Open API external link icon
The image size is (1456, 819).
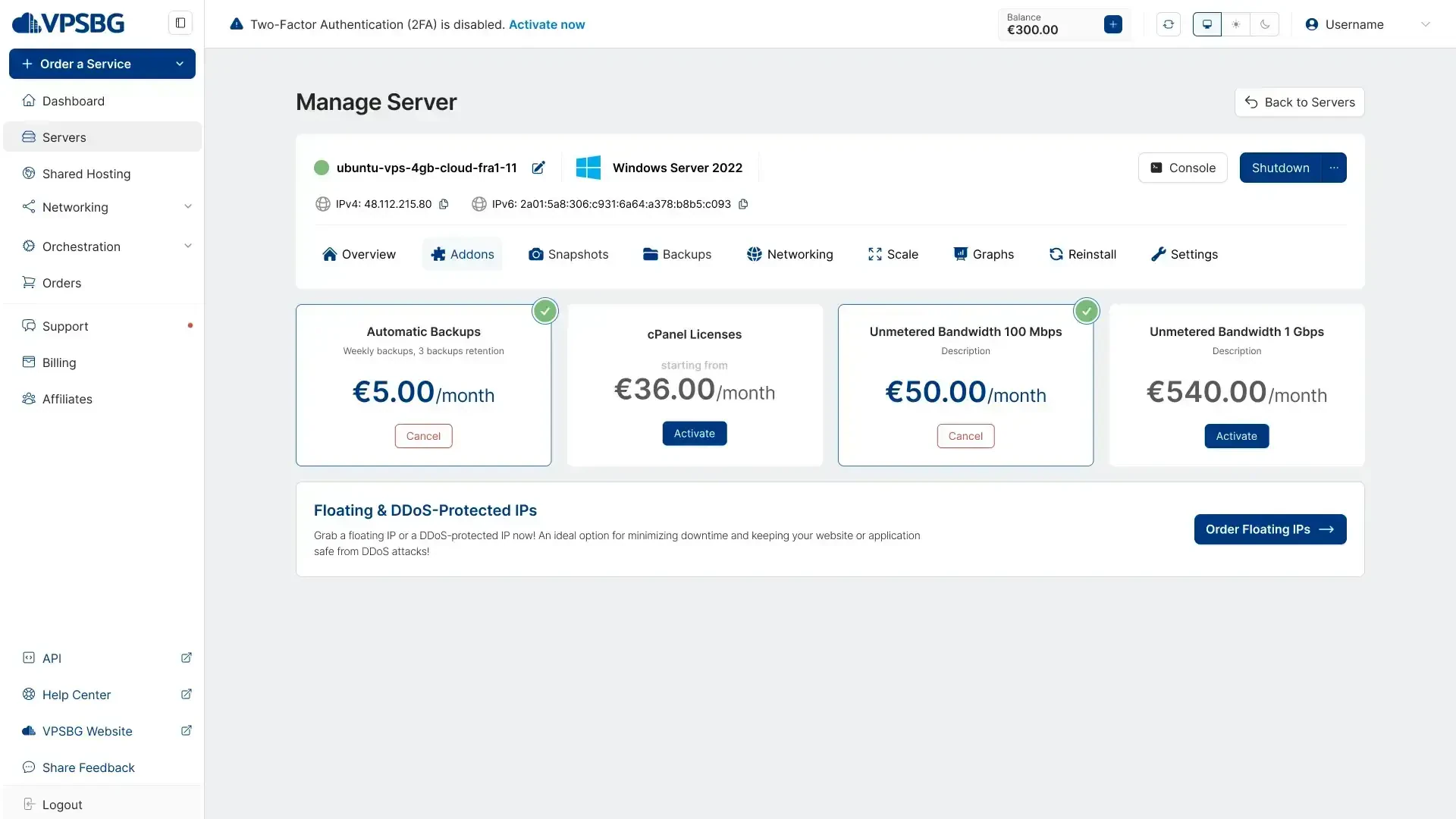[186, 657]
